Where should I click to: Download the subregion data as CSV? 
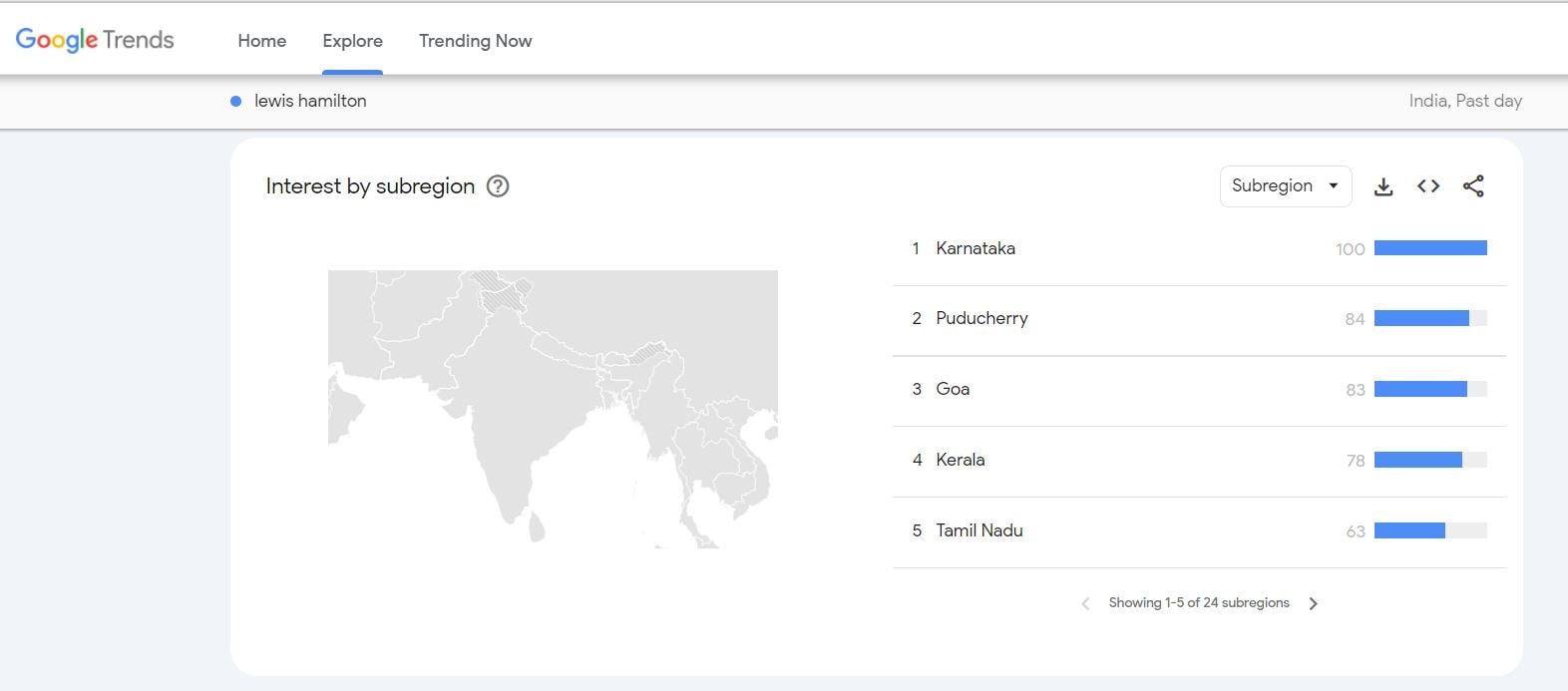click(1382, 186)
